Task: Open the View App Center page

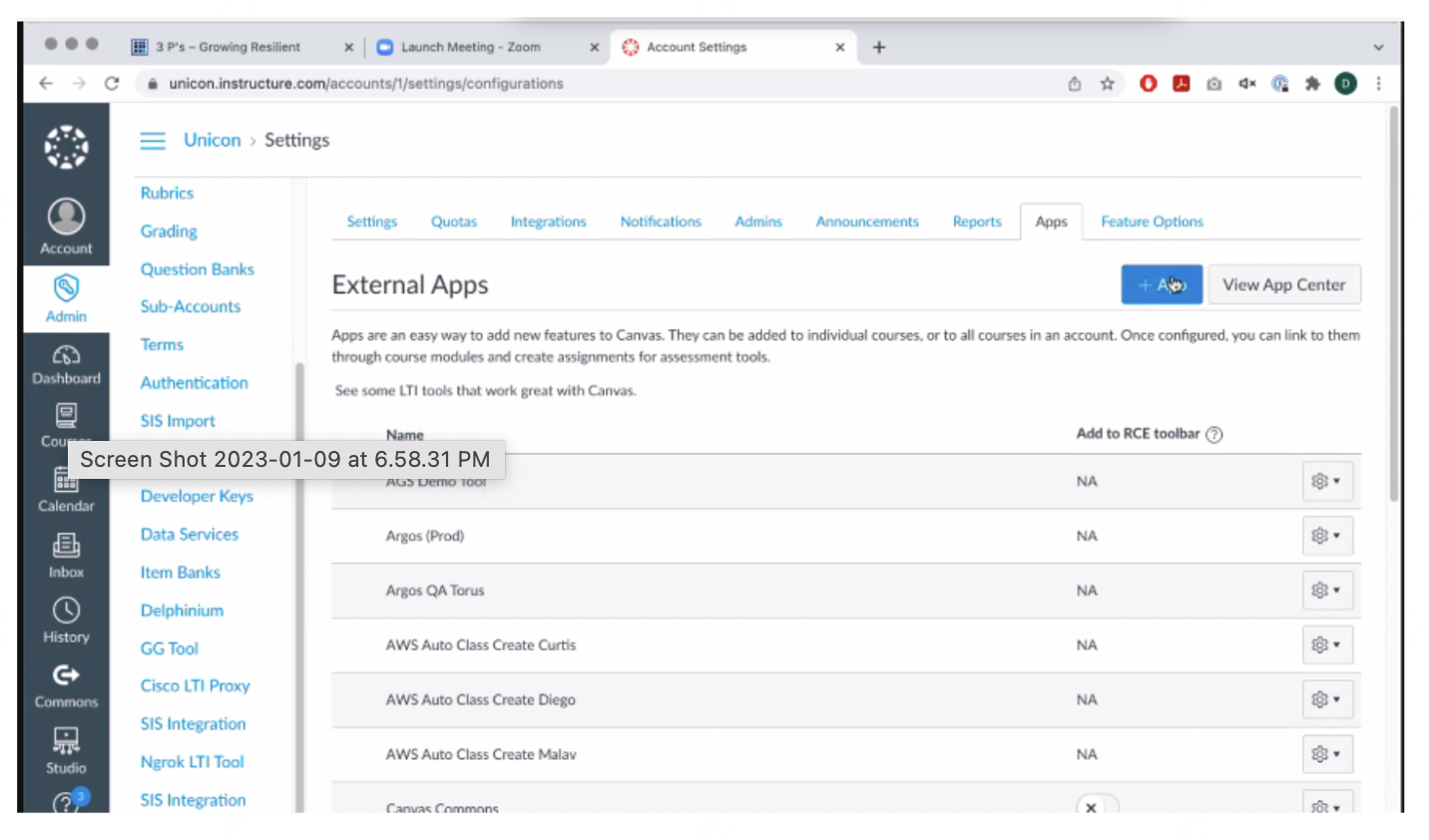Action: coord(1283,284)
